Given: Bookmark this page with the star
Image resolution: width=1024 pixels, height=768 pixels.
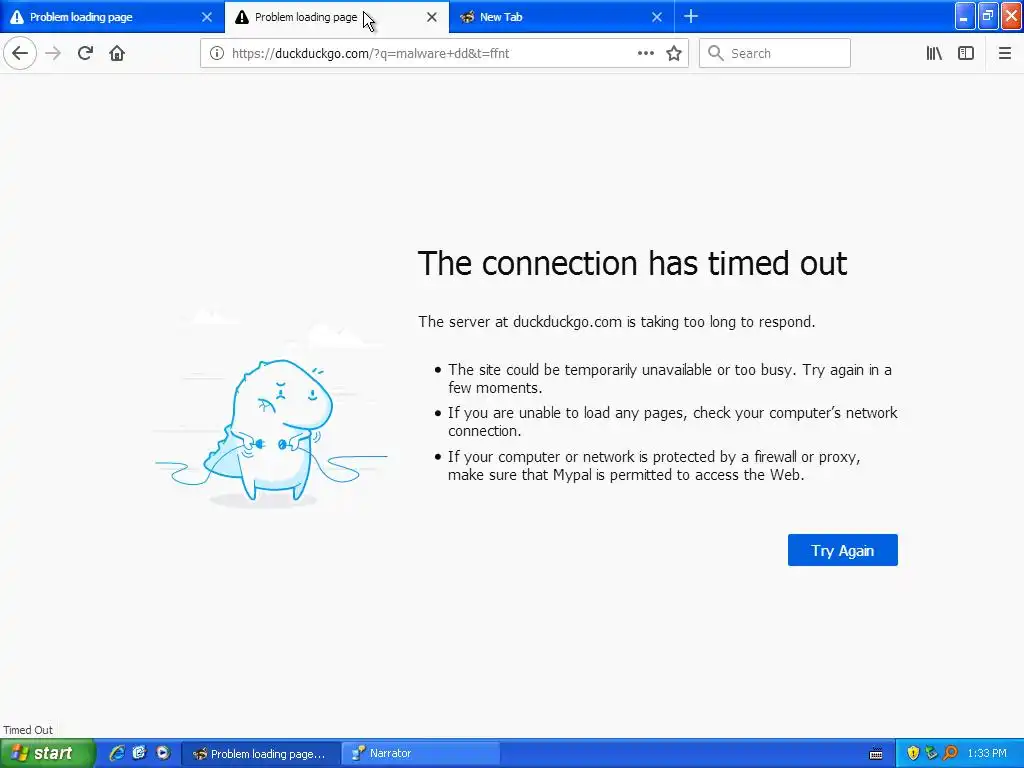Looking at the screenshot, I should (674, 53).
